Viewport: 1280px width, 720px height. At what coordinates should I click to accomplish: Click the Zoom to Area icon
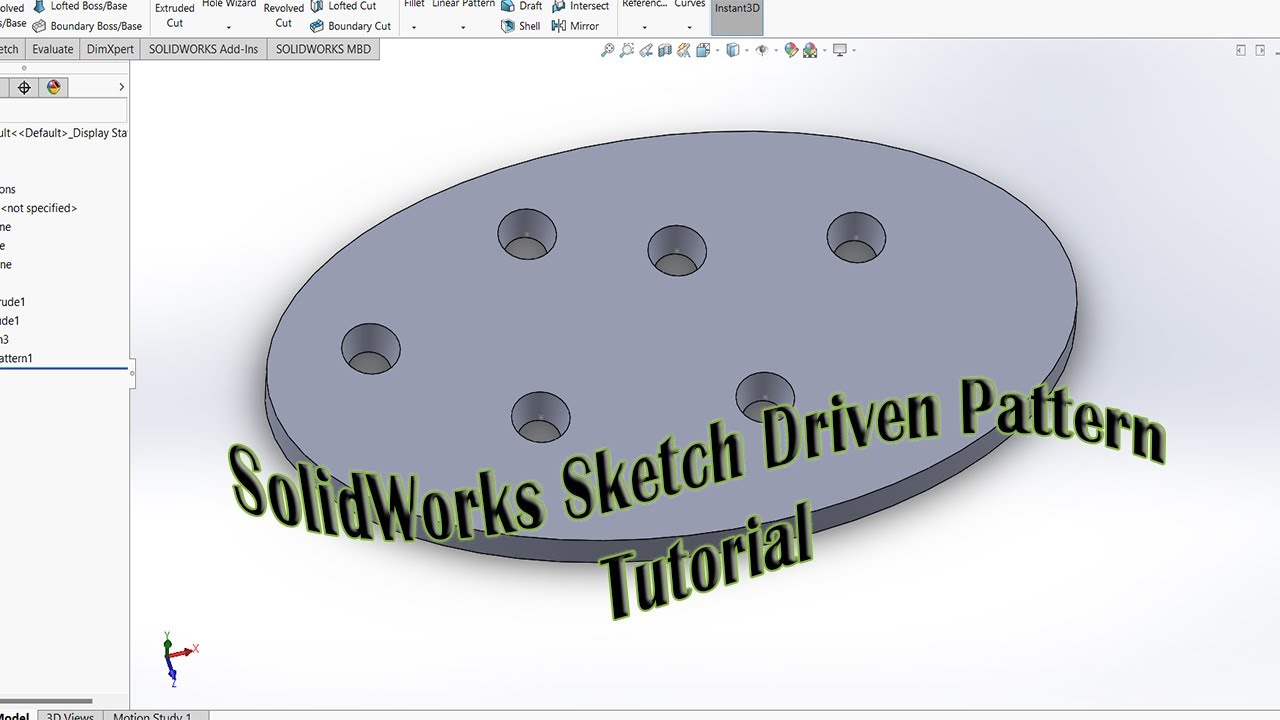[626, 50]
